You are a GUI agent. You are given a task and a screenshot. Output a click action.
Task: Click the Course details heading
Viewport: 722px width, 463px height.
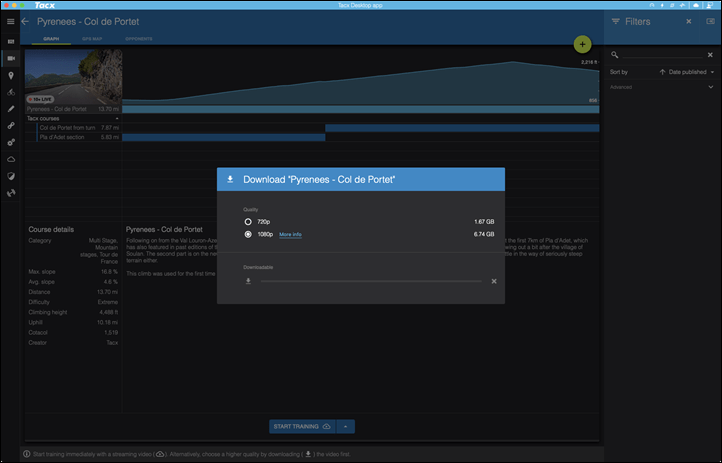[51, 229]
